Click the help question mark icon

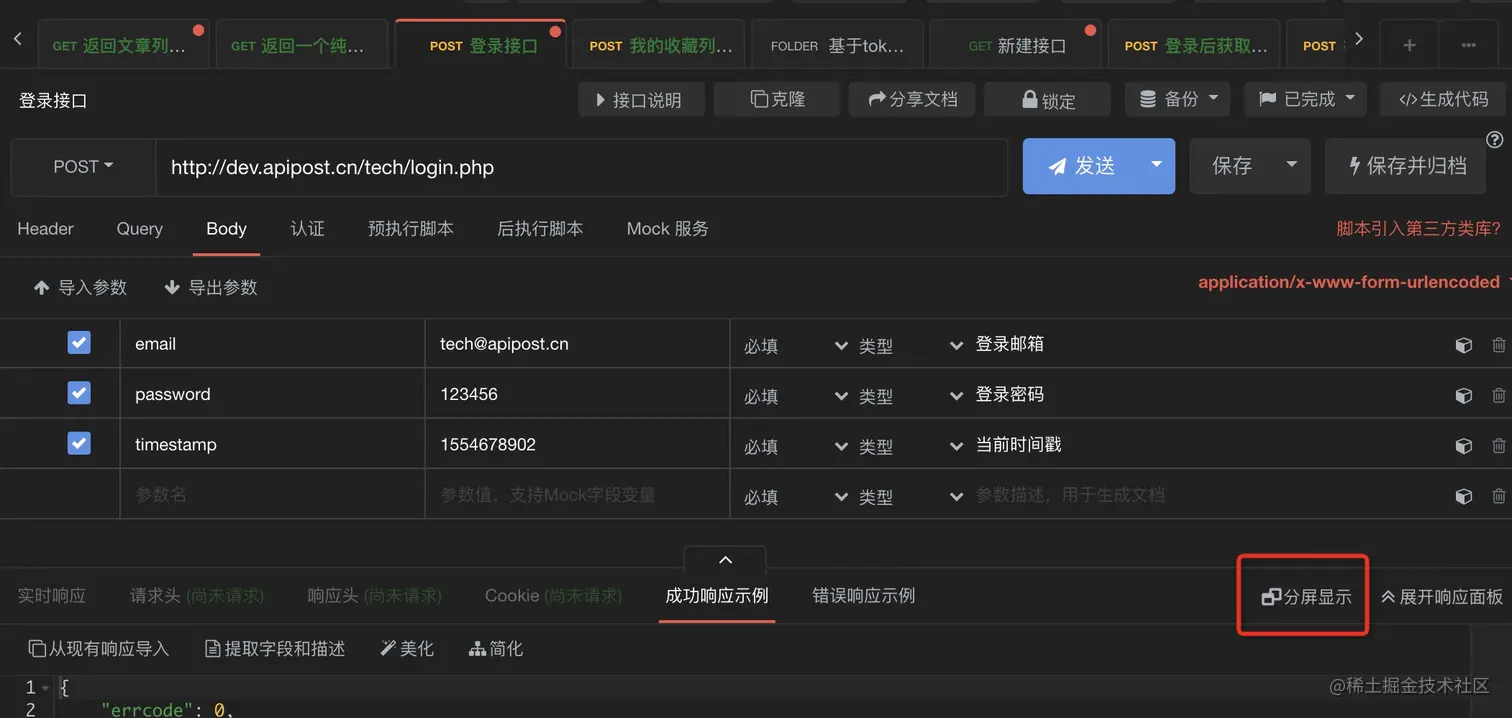pos(1495,139)
